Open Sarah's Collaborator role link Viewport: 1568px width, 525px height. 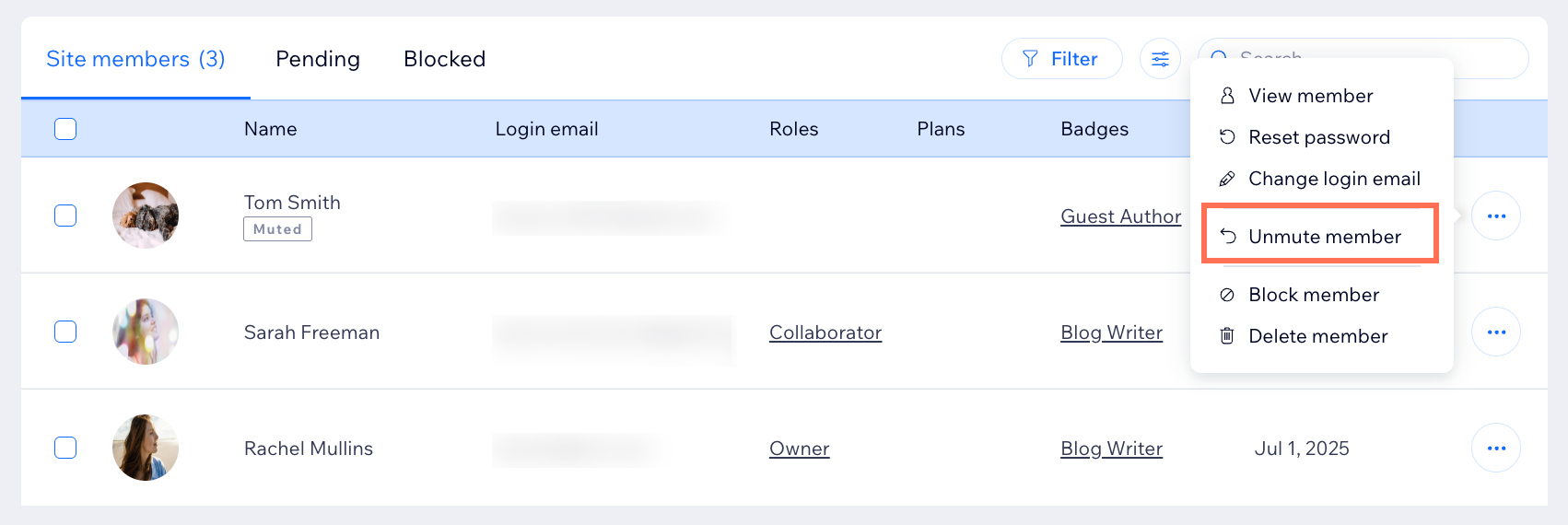(x=825, y=332)
